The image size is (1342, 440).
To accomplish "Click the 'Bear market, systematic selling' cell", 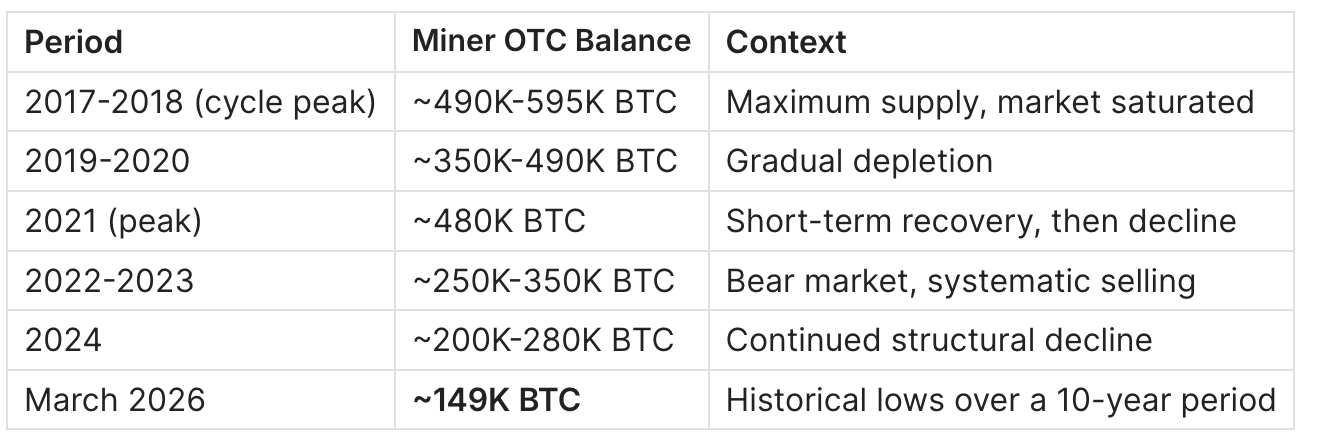I will (x=960, y=281).
